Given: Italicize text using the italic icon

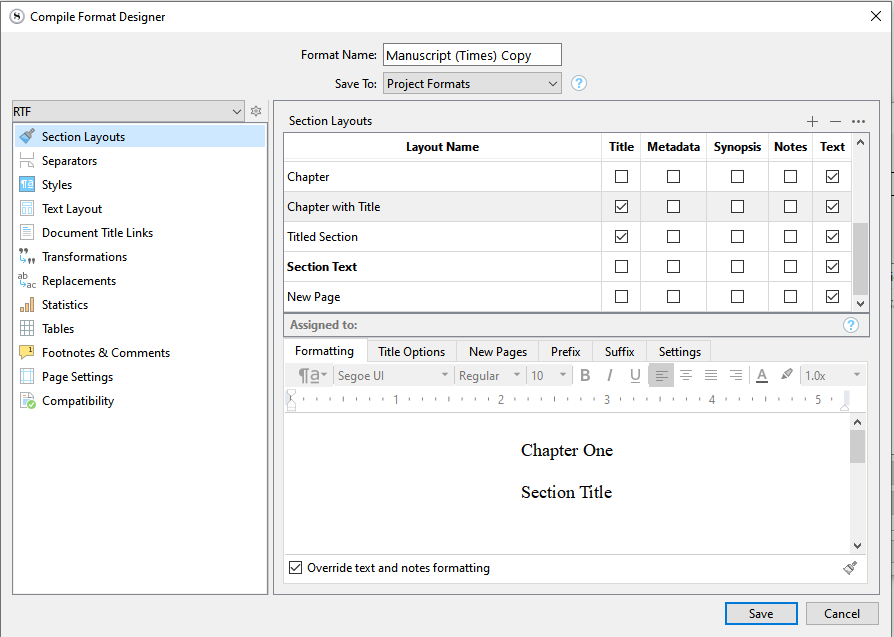Looking at the screenshot, I should click(611, 375).
